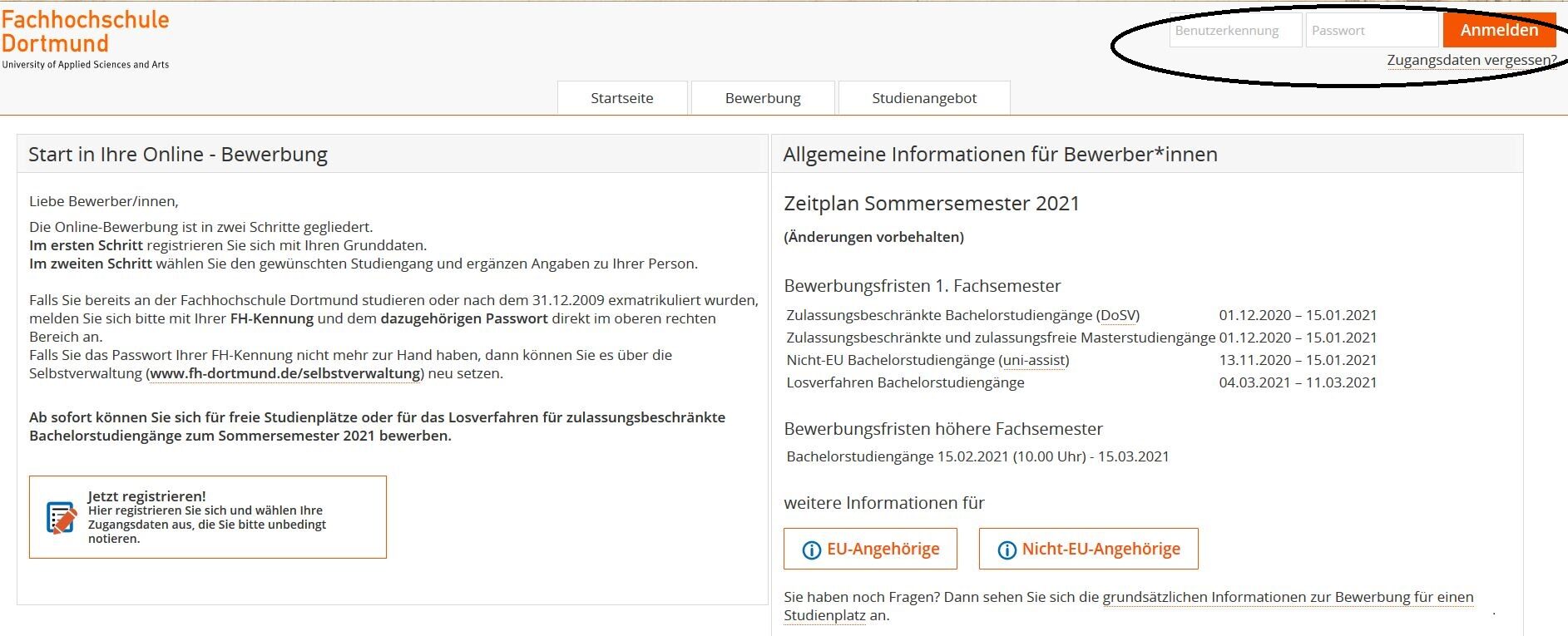Click the notepad icon beside Jetzt registrieren

click(x=62, y=518)
